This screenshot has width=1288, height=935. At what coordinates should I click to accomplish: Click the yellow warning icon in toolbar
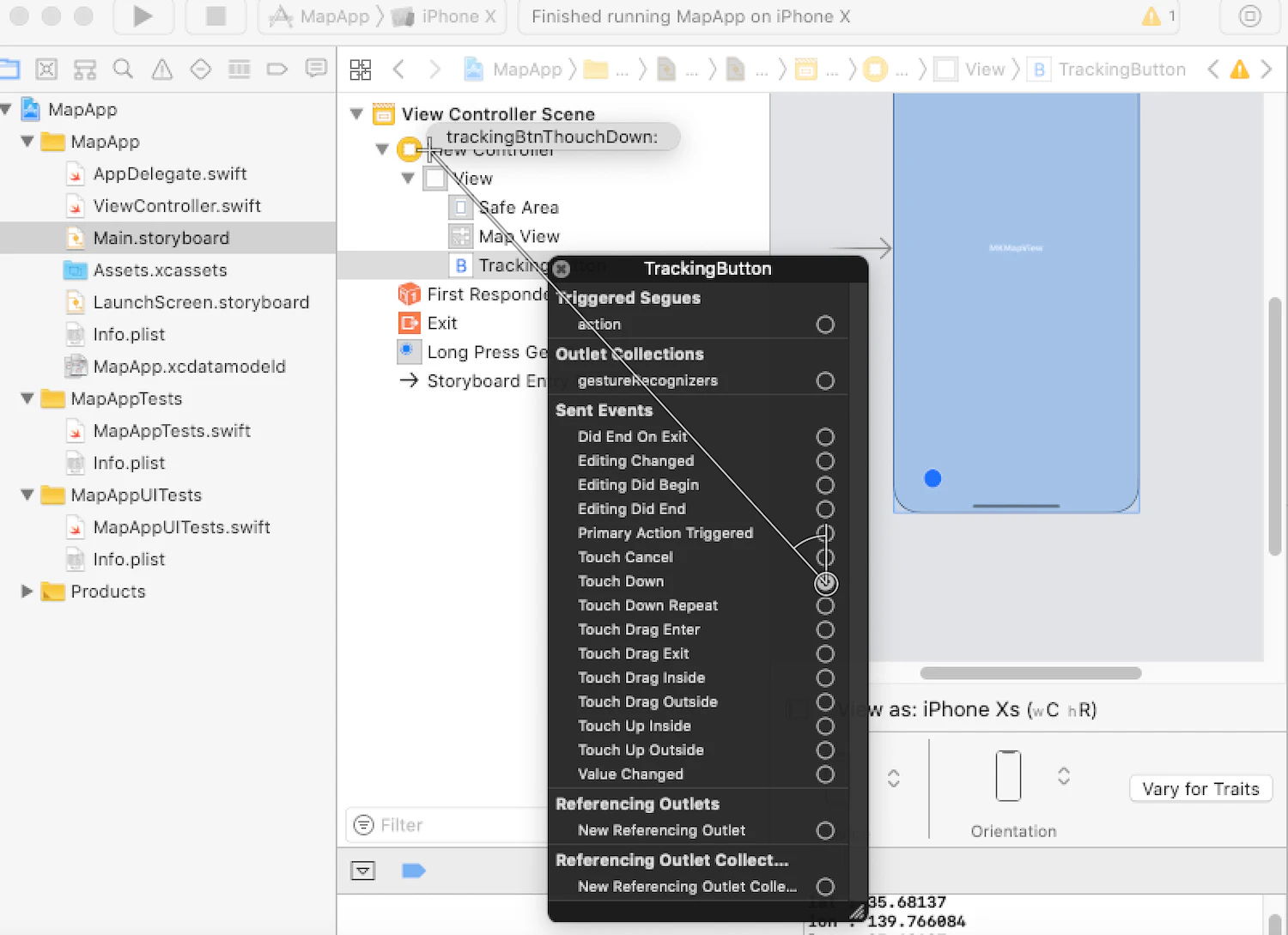tap(1151, 16)
